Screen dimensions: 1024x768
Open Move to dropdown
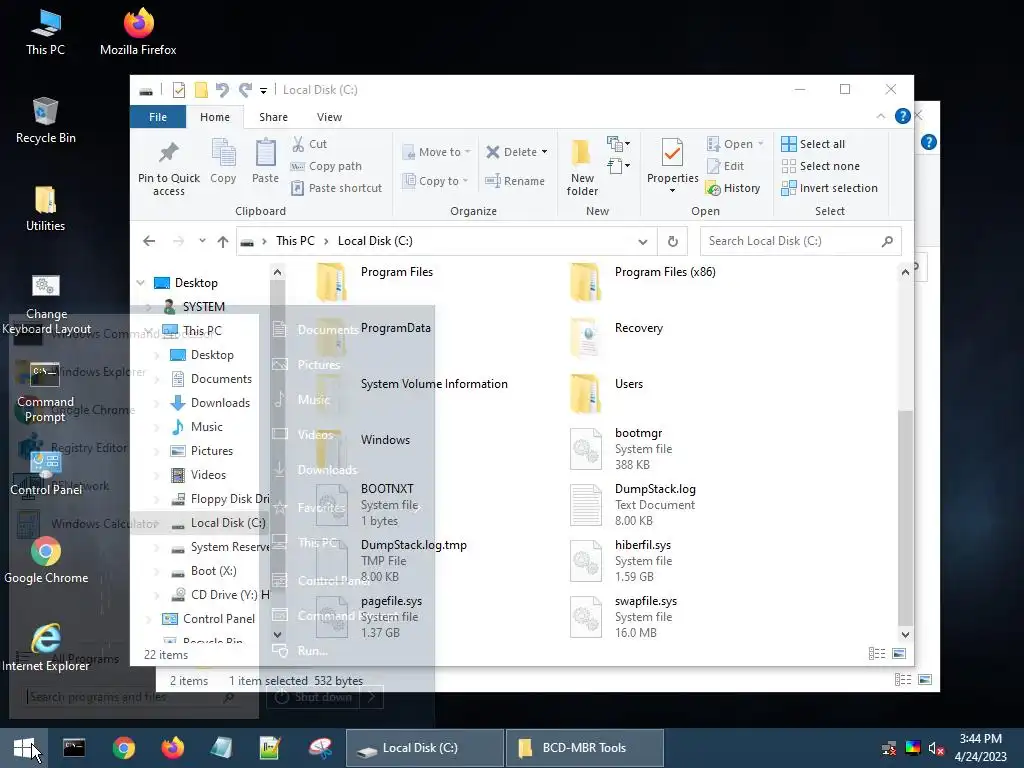[x=436, y=152]
